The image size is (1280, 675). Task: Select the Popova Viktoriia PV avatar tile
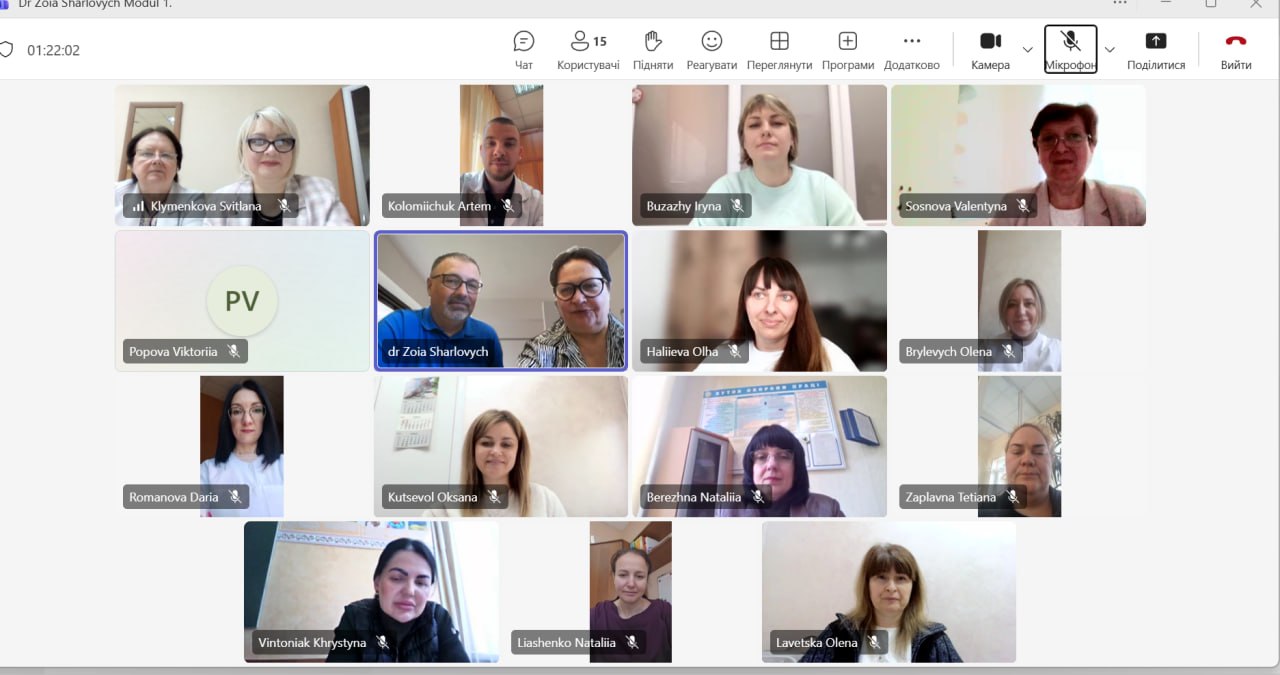click(242, 301)
